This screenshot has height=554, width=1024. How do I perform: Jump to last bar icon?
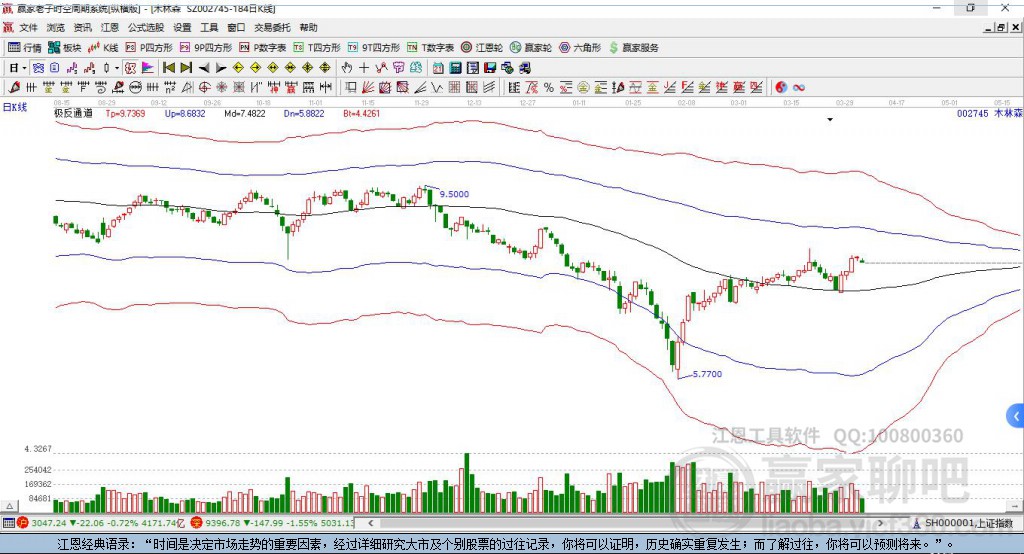click(x=186, y=68)
